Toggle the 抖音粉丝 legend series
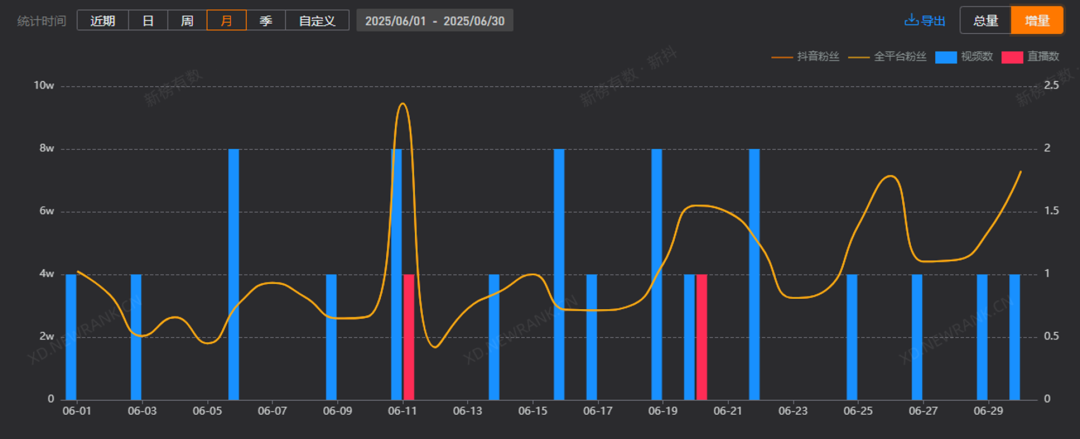Screen dimensions: 1080x439 coord(805,57)
